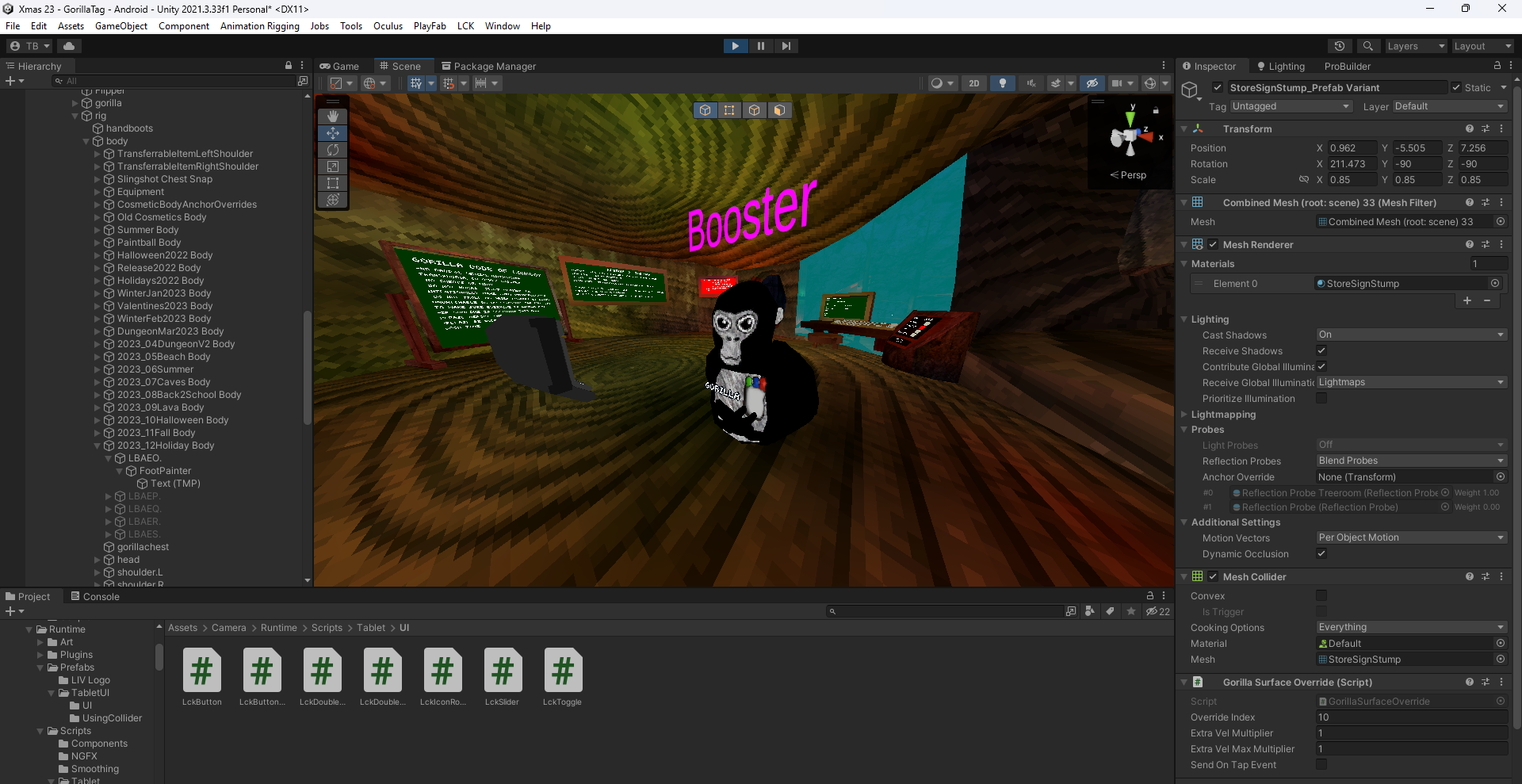
Task: Click the Pause button
Action: (x=761, y=46)
